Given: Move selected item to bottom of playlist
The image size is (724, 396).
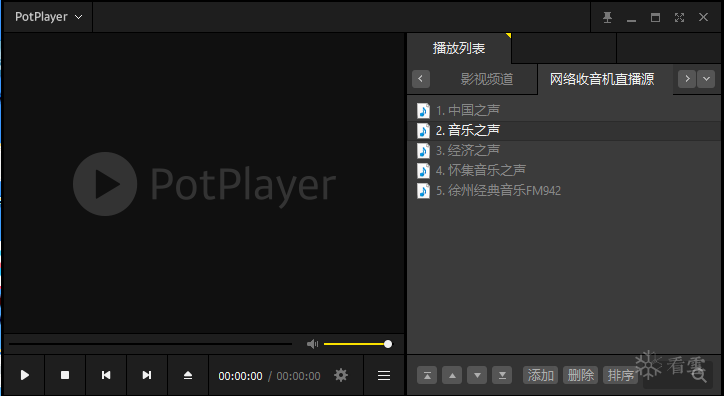Looking at the screenshot, I should click(502, 375).
